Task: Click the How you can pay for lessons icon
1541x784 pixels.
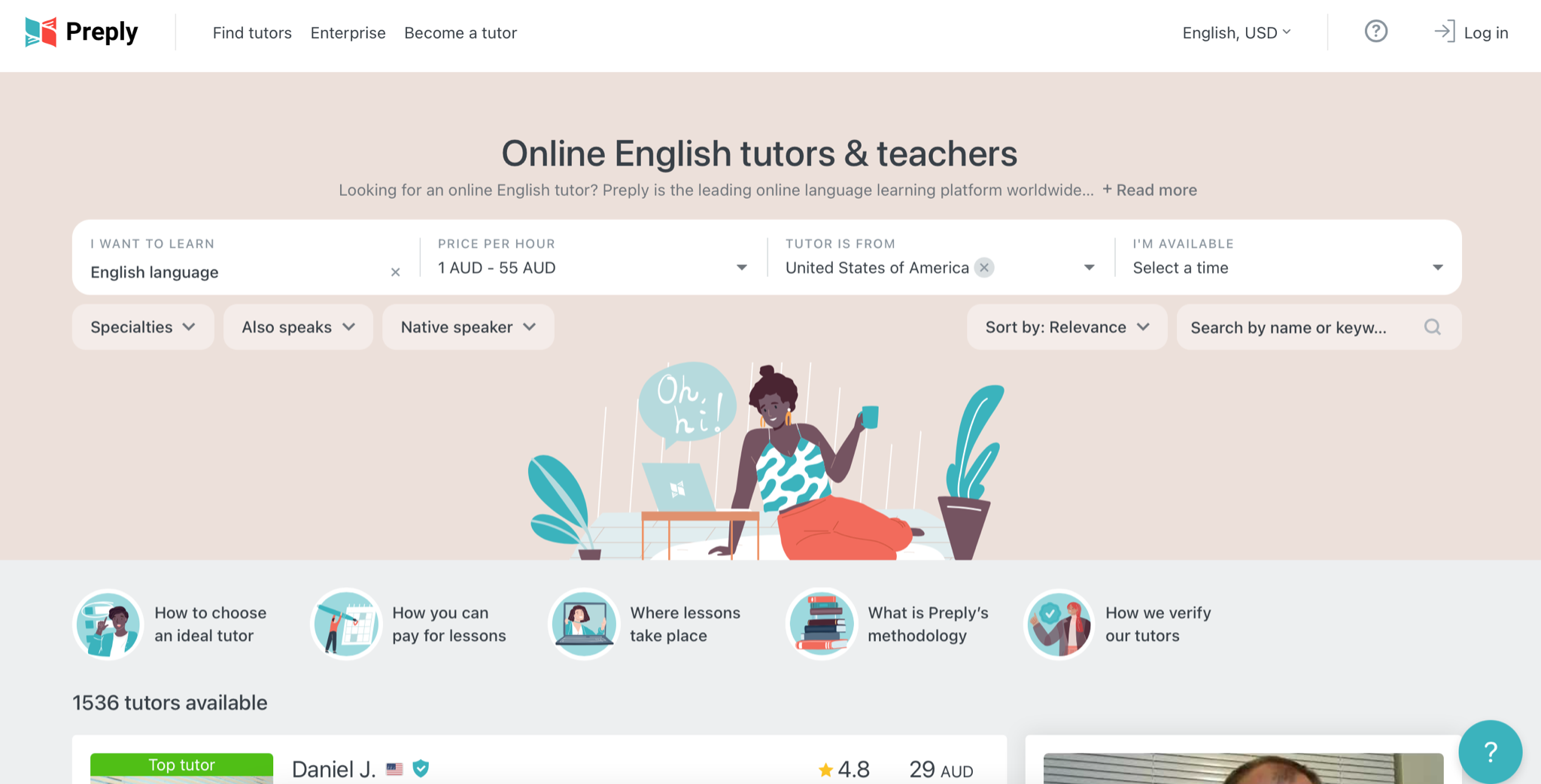Action: 346,624
